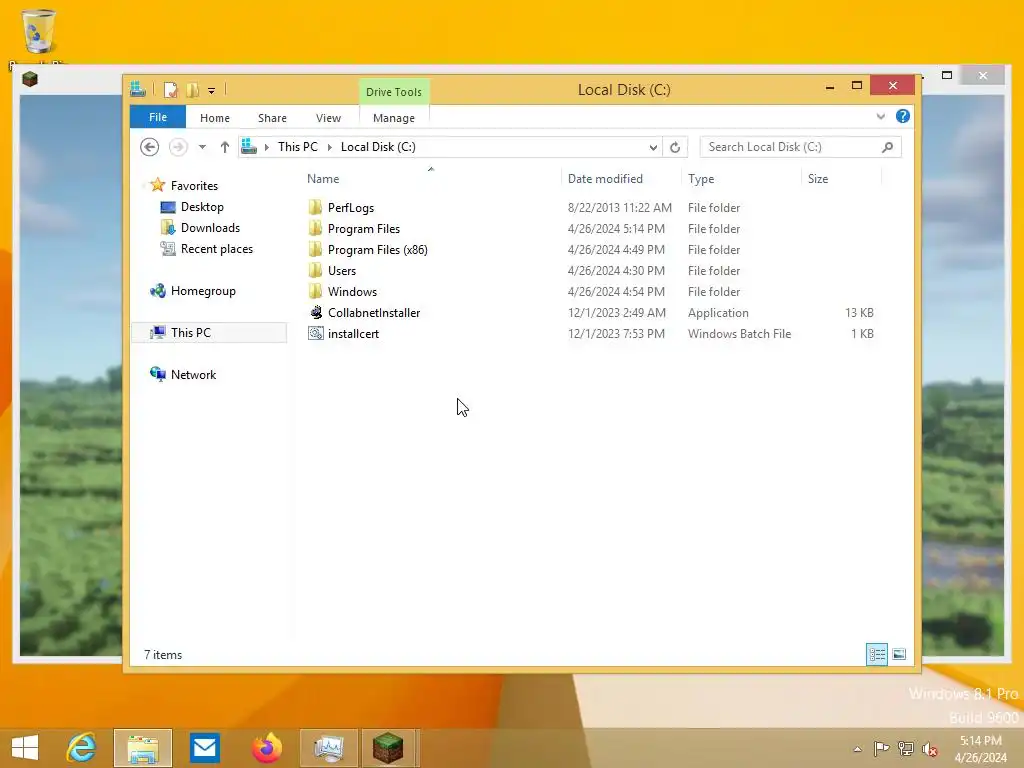This screenshot has height=768, width=1024.
Task: Open Action Center flag tray icon
Action: 881,748
